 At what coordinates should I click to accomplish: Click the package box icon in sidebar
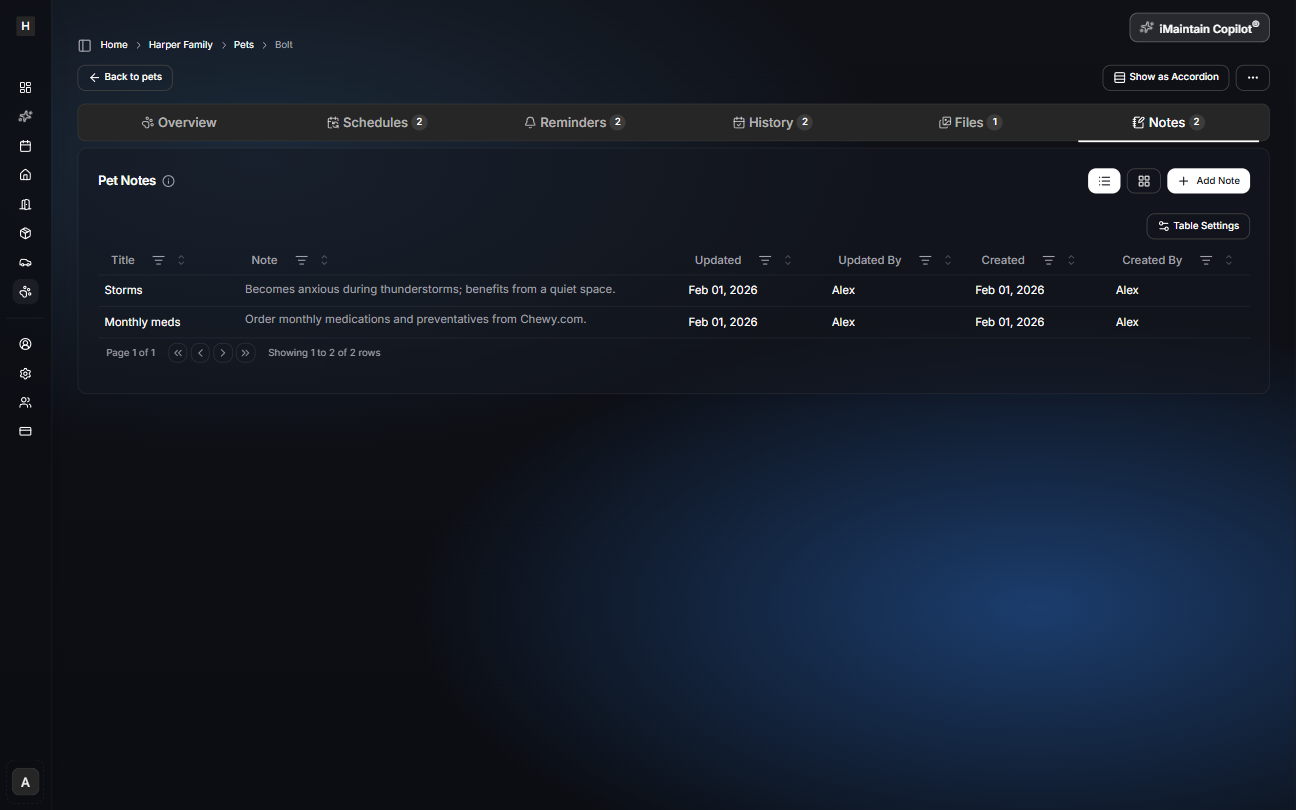pos(26,233)
